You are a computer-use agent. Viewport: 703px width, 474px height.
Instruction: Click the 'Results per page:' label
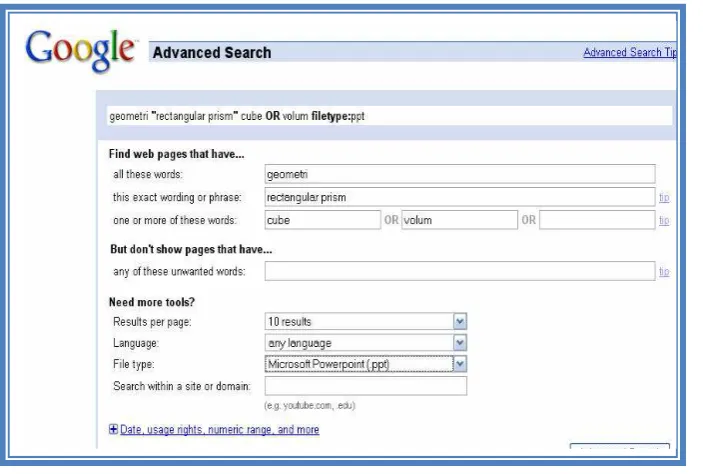click(x=152, y=322)
